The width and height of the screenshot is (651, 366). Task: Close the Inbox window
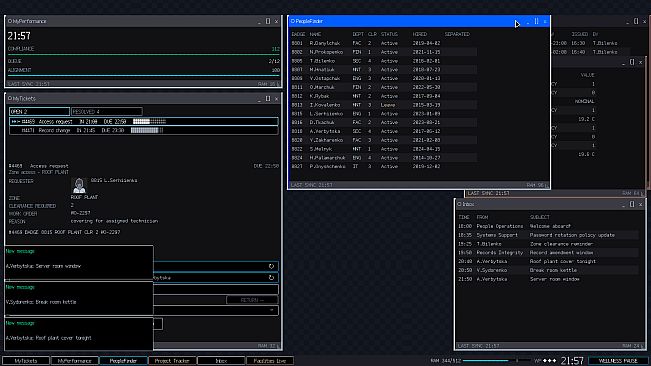641,204
